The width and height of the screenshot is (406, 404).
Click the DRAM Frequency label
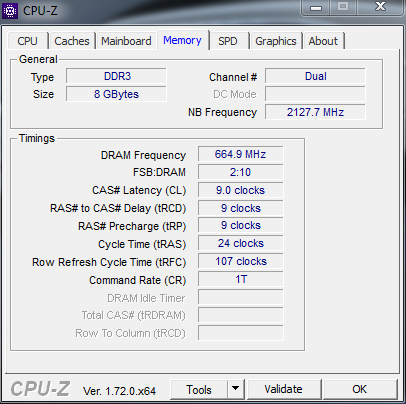pyautogui.click(x=143, y=155)
